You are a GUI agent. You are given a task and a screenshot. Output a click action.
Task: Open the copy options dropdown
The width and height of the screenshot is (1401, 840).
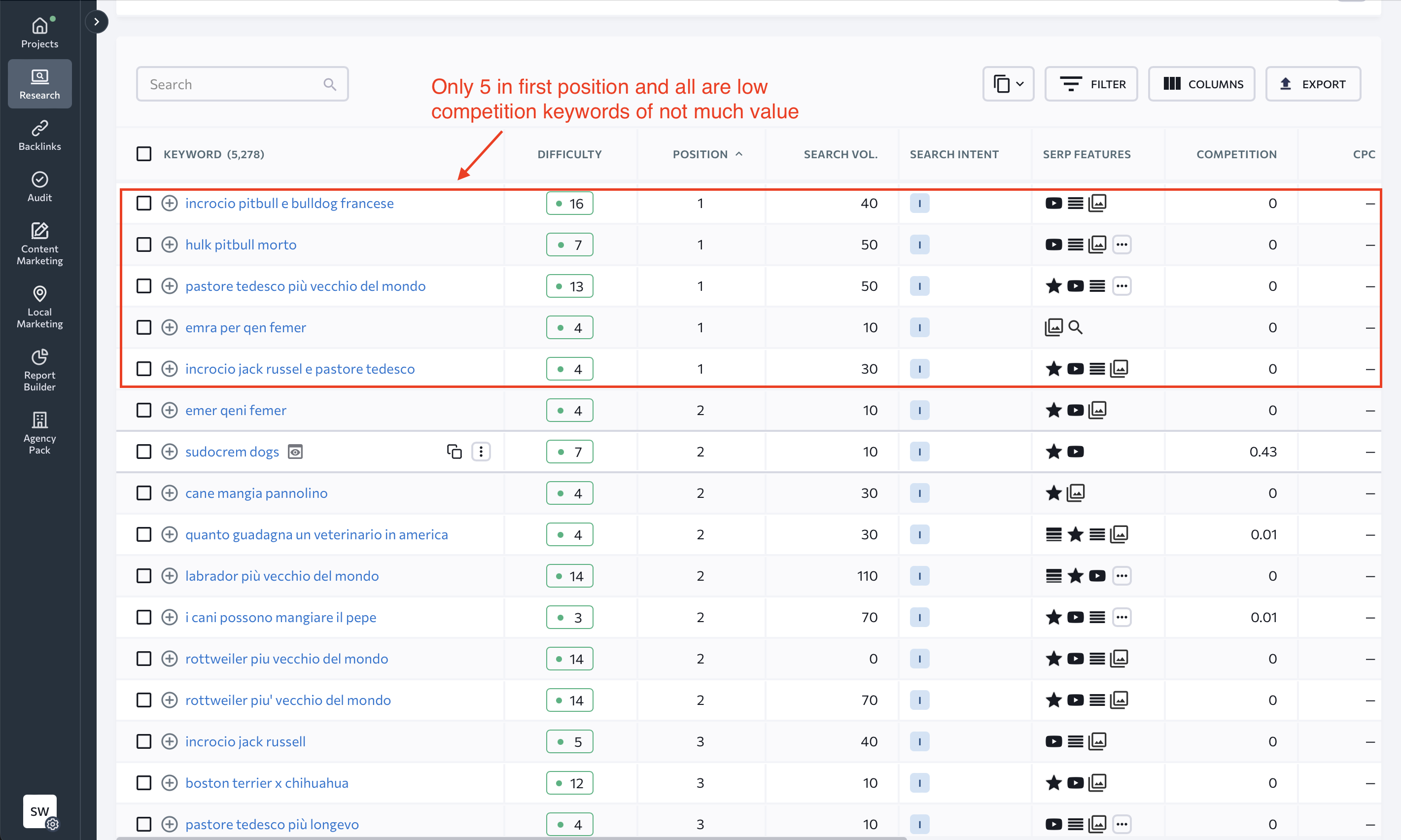(x=1008, y=84)
